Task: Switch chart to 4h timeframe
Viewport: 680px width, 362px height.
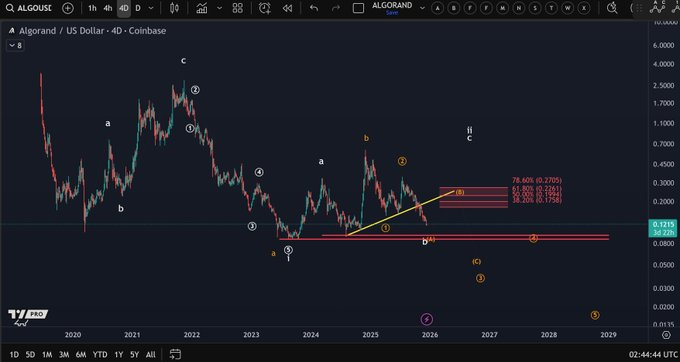Action: point(108,8)
